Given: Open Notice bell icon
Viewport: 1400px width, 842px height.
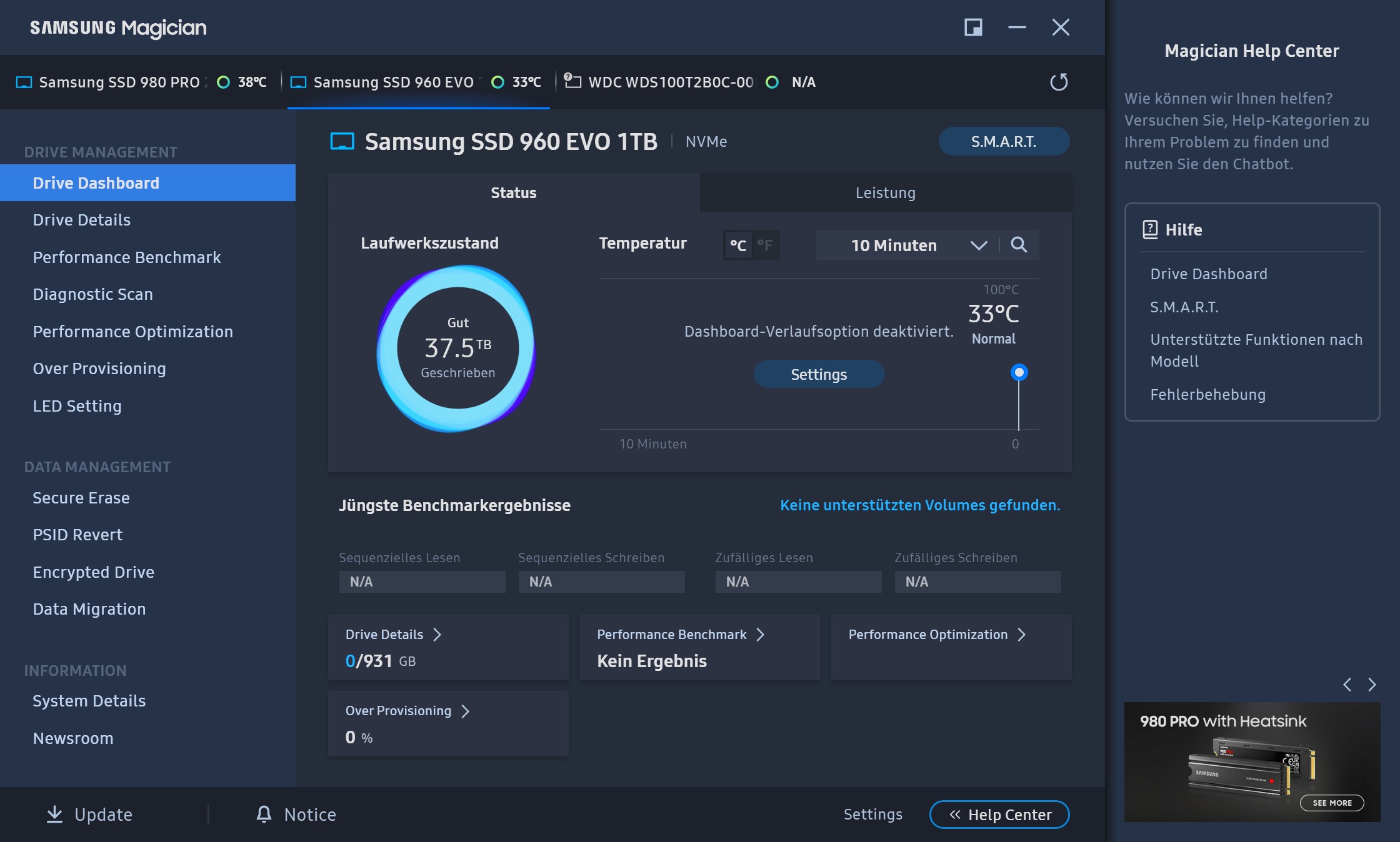Looking at the screenshot, I should tap(264, 814).
